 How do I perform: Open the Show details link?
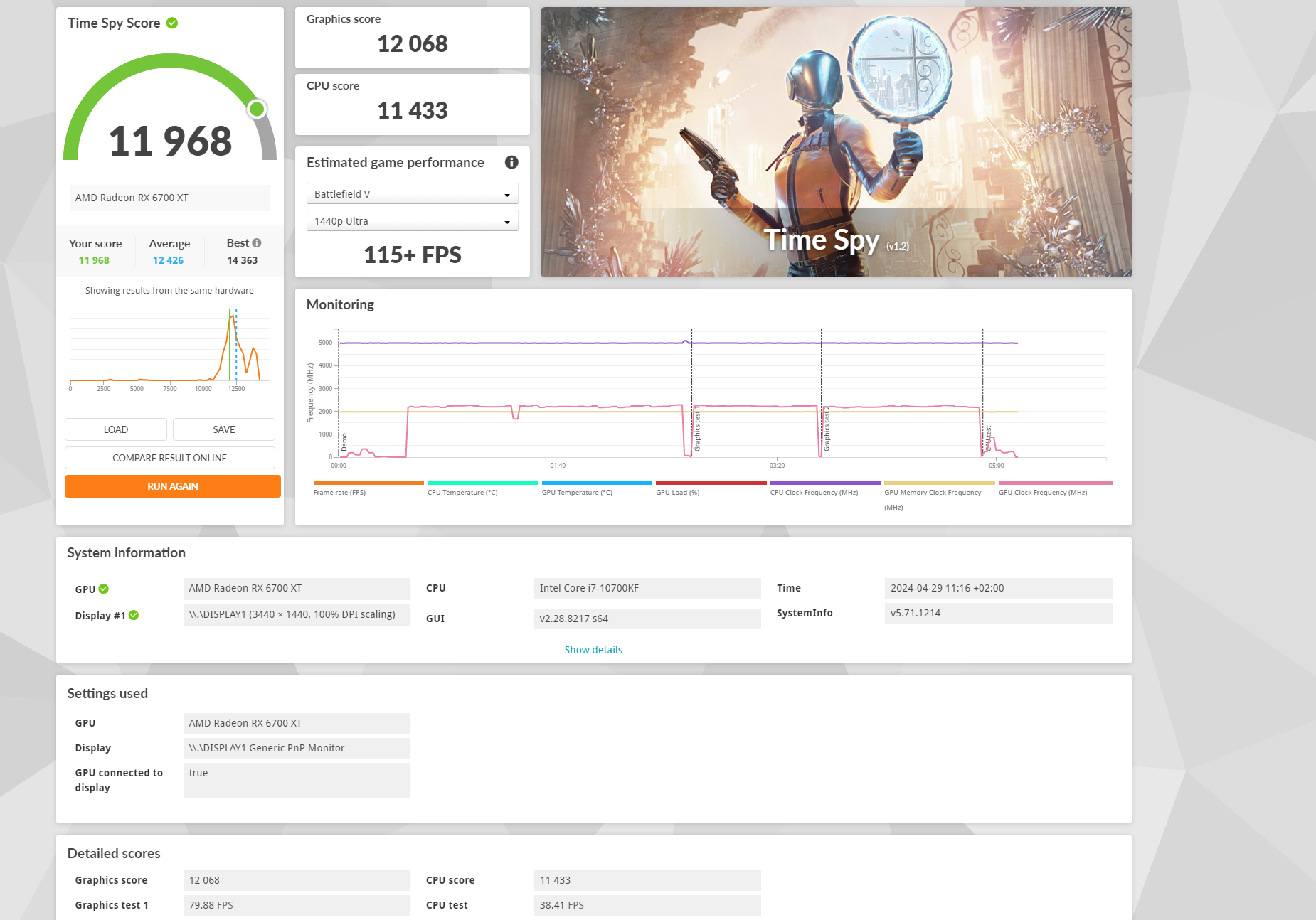[593, 650]
